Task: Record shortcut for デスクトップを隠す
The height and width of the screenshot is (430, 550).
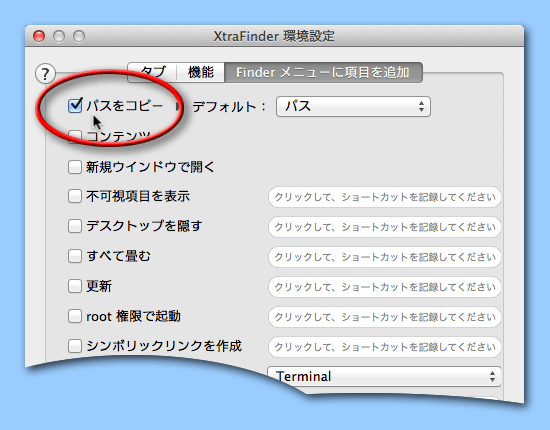Action: [385, 227]
